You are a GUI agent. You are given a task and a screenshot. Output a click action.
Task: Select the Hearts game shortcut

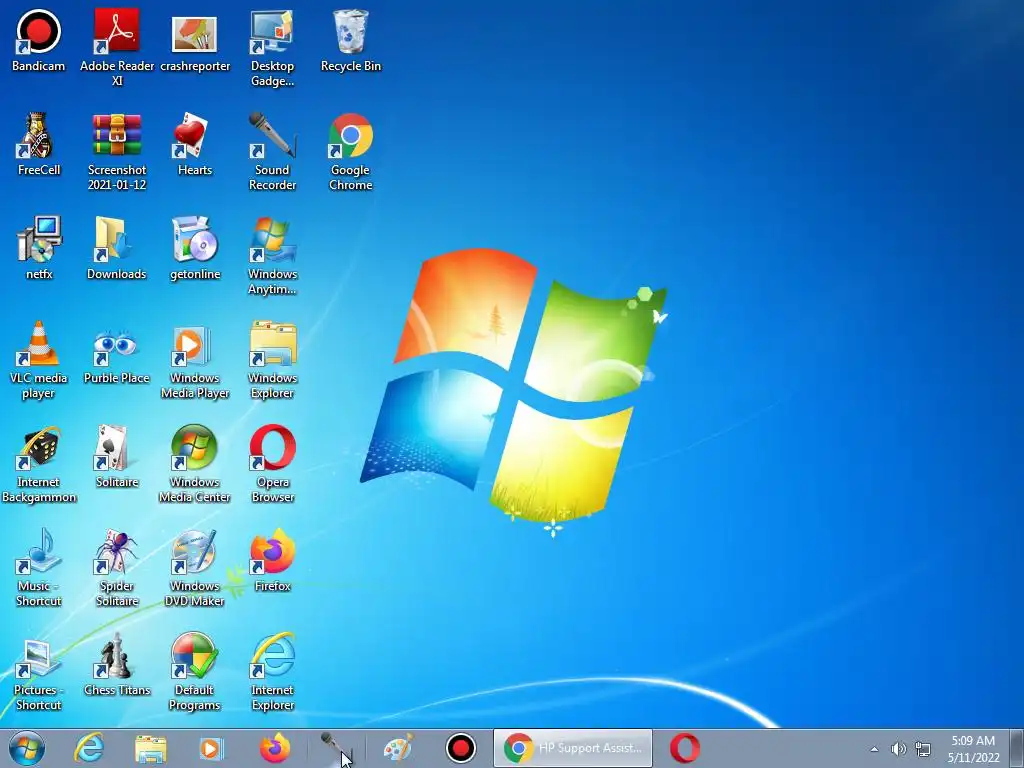[x=195, y=144]
